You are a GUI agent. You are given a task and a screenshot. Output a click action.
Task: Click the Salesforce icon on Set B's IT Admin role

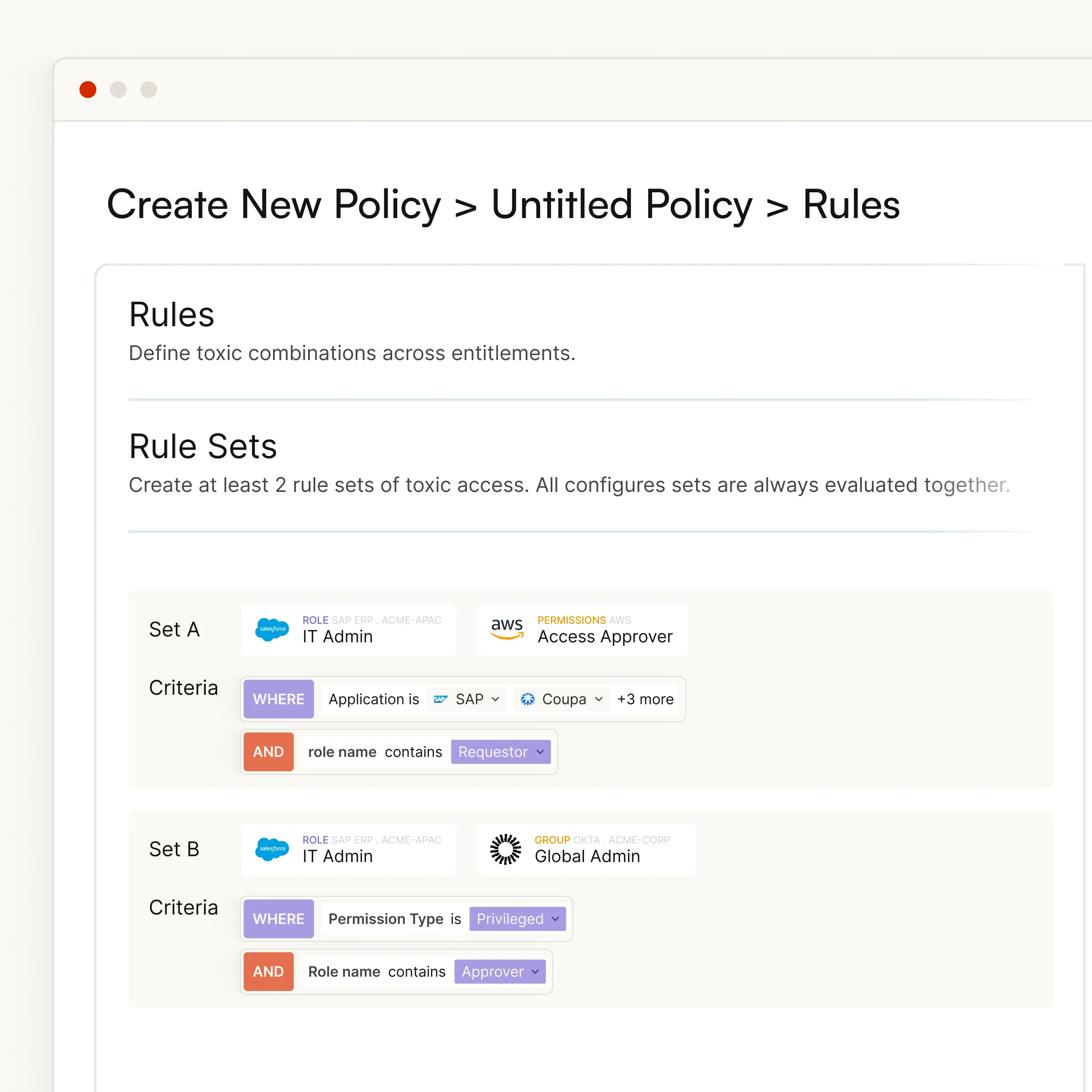click(272, 849)
